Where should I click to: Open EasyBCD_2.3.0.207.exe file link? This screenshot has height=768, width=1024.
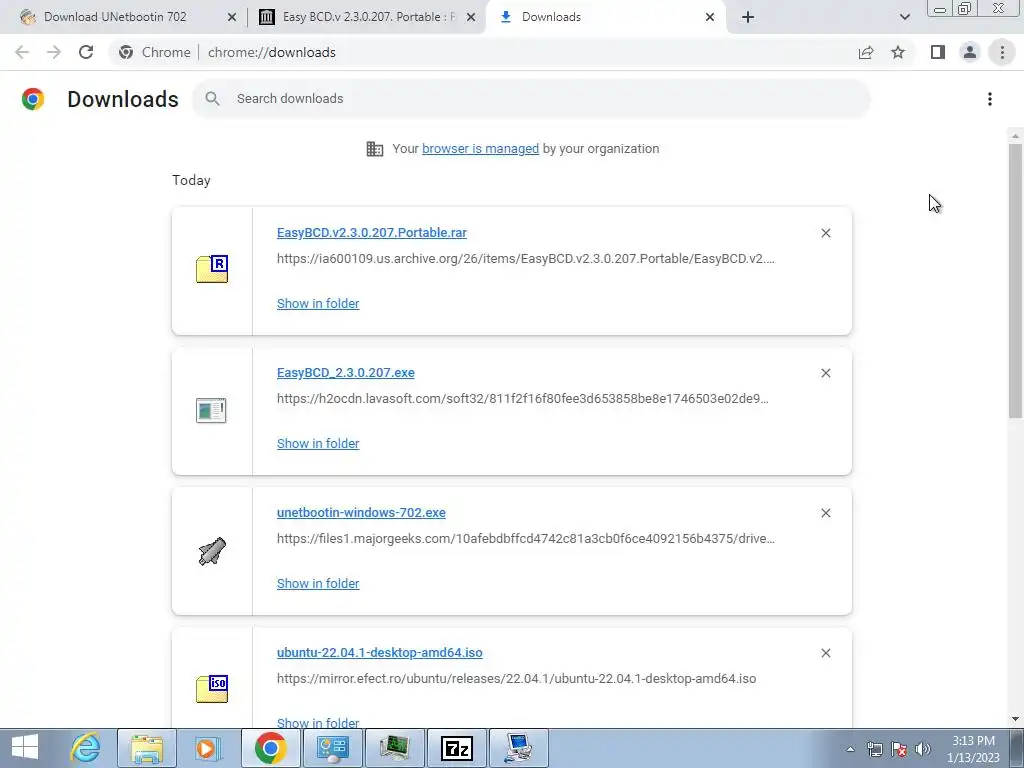[345, 373]
